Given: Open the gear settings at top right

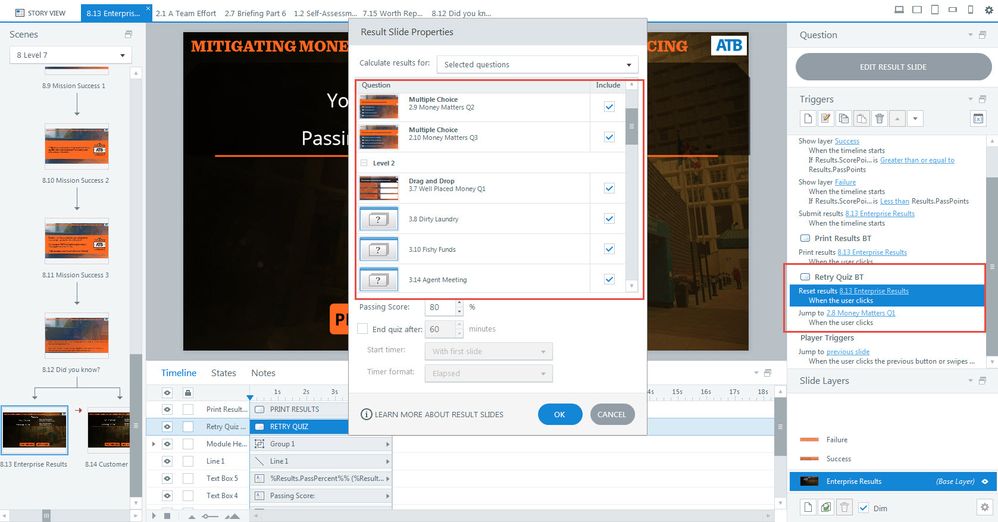Looking at the screenshot, I should coord(988,10).
